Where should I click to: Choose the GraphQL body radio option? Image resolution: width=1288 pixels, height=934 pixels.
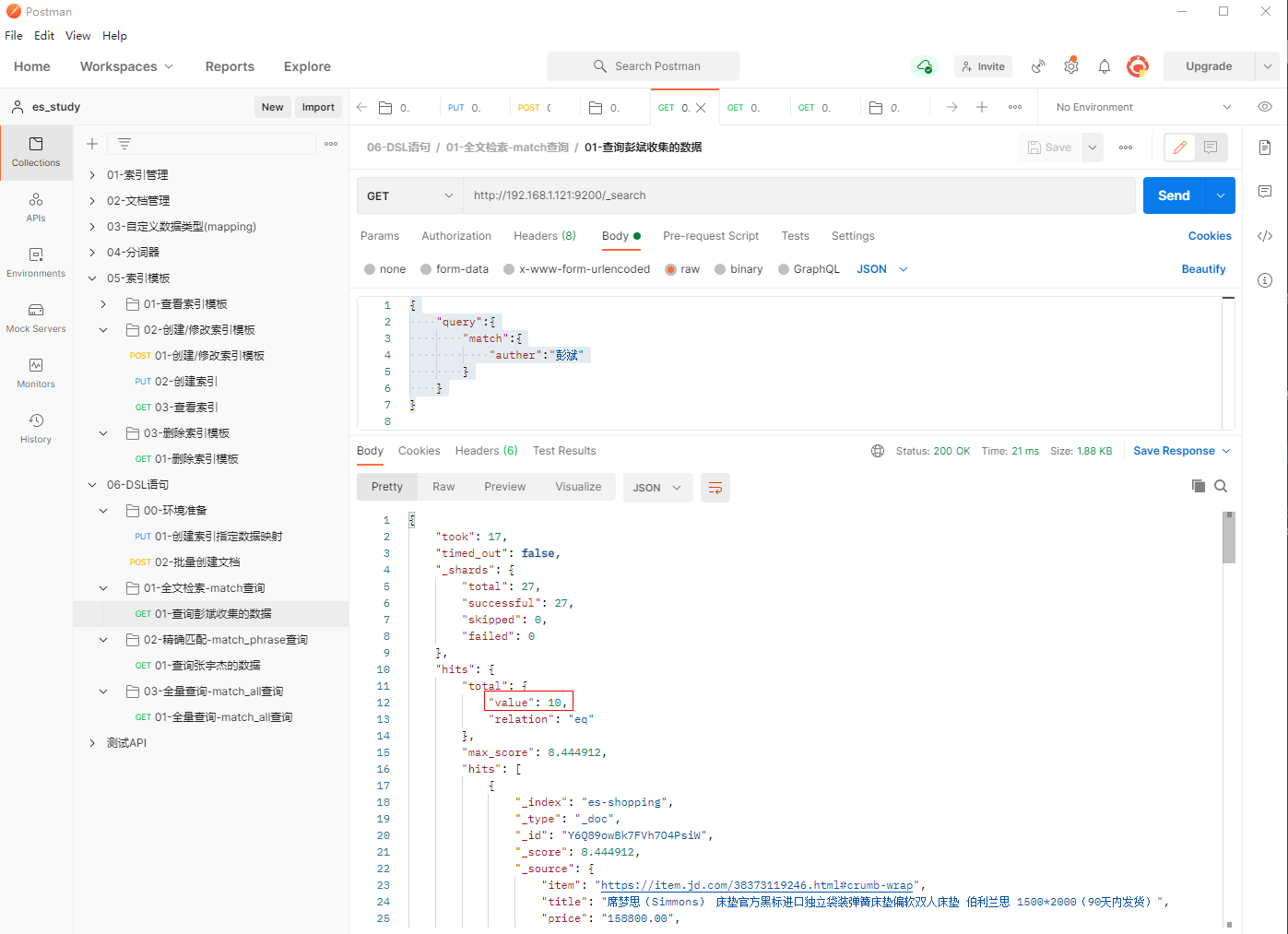click(784, 269)
